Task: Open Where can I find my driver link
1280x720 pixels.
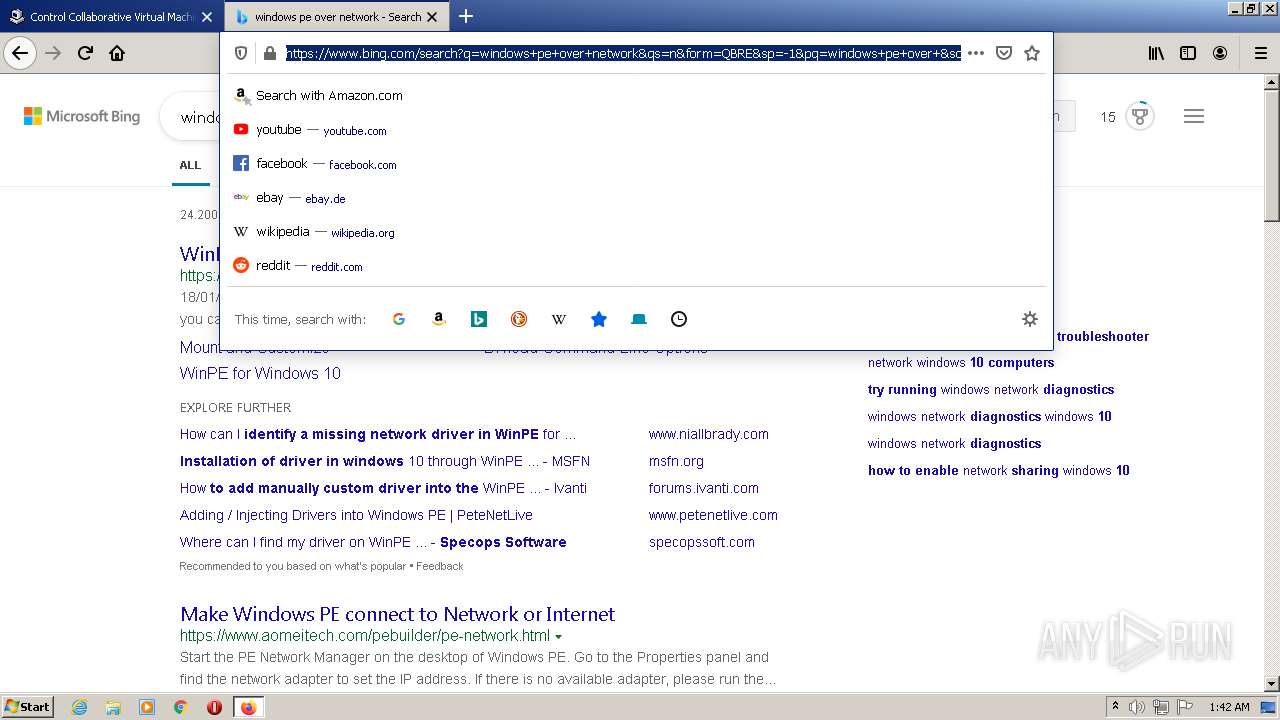Action: [373, 542]
